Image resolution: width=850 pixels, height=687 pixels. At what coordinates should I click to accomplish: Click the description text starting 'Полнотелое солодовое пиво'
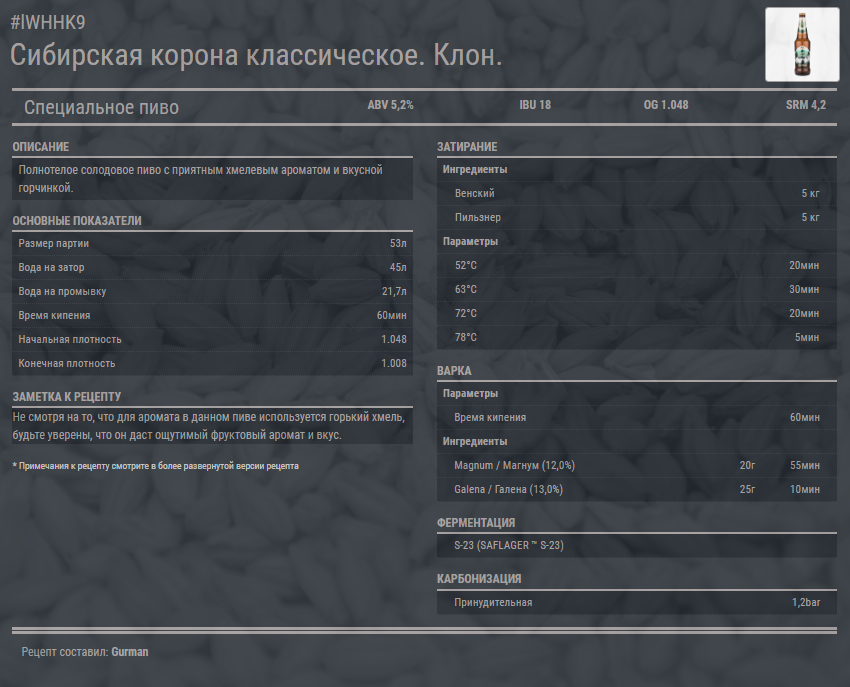pyautogui.click(x=201, y=178)
